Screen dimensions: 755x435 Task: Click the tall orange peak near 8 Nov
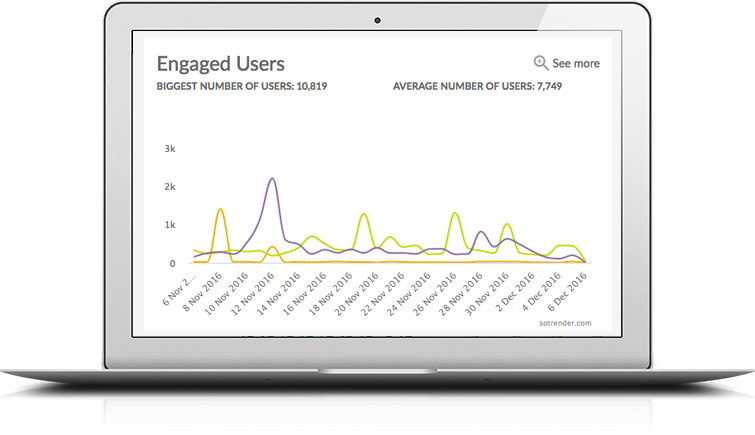(220, 210)
